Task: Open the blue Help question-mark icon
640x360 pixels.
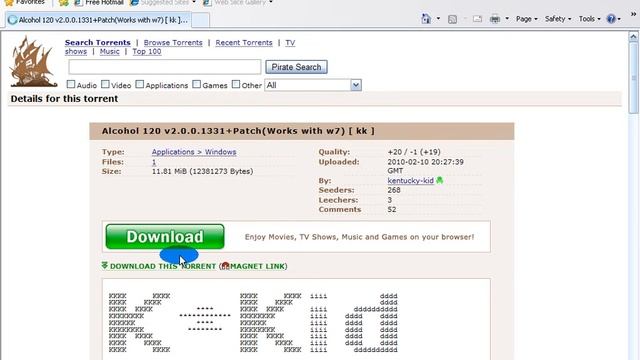Action: 611,19
